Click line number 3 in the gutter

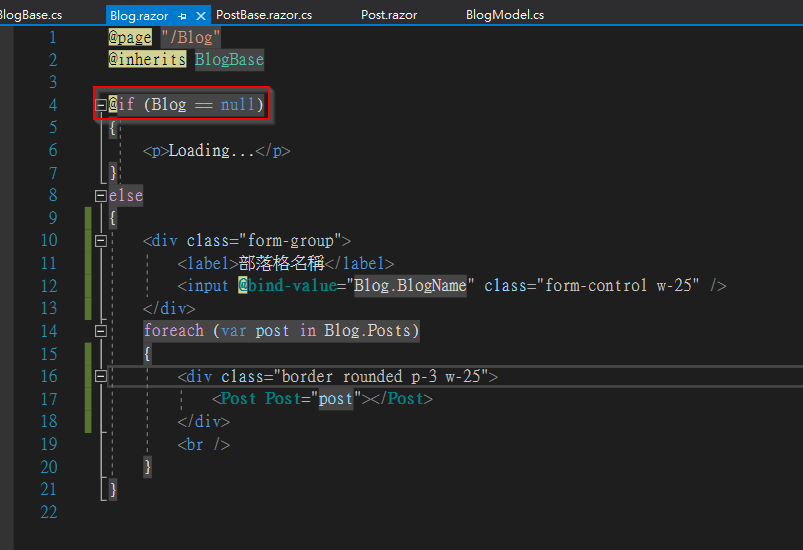[53, 82]
